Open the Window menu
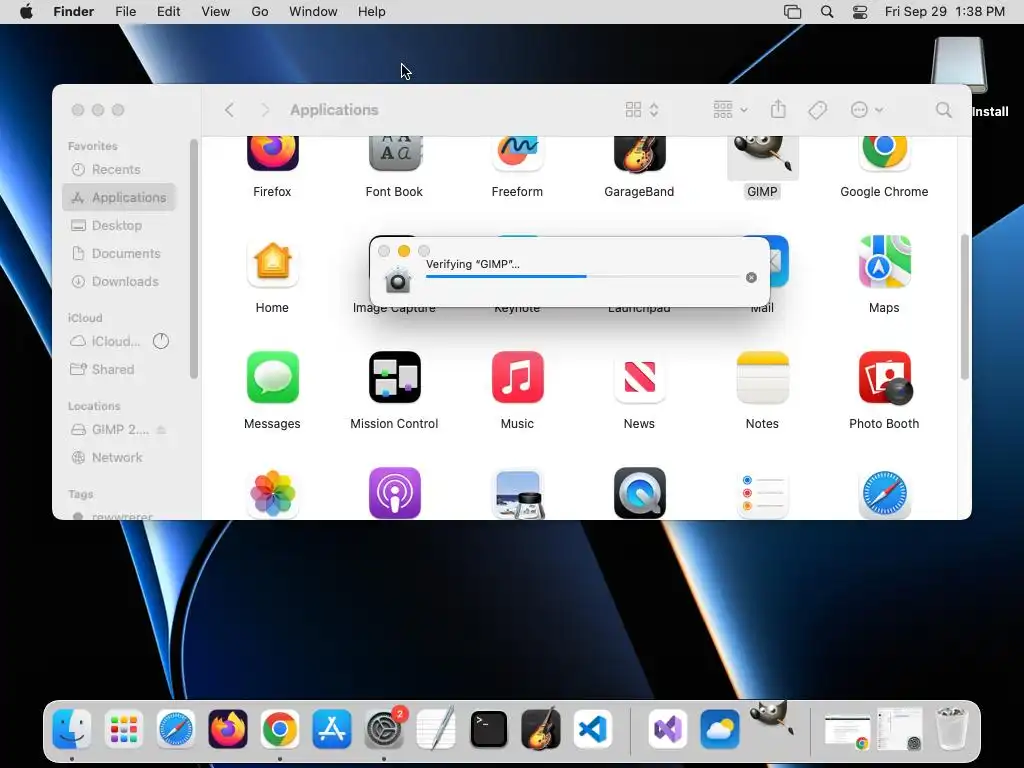This screenshot has width=1024, height=768. (313, 12)
